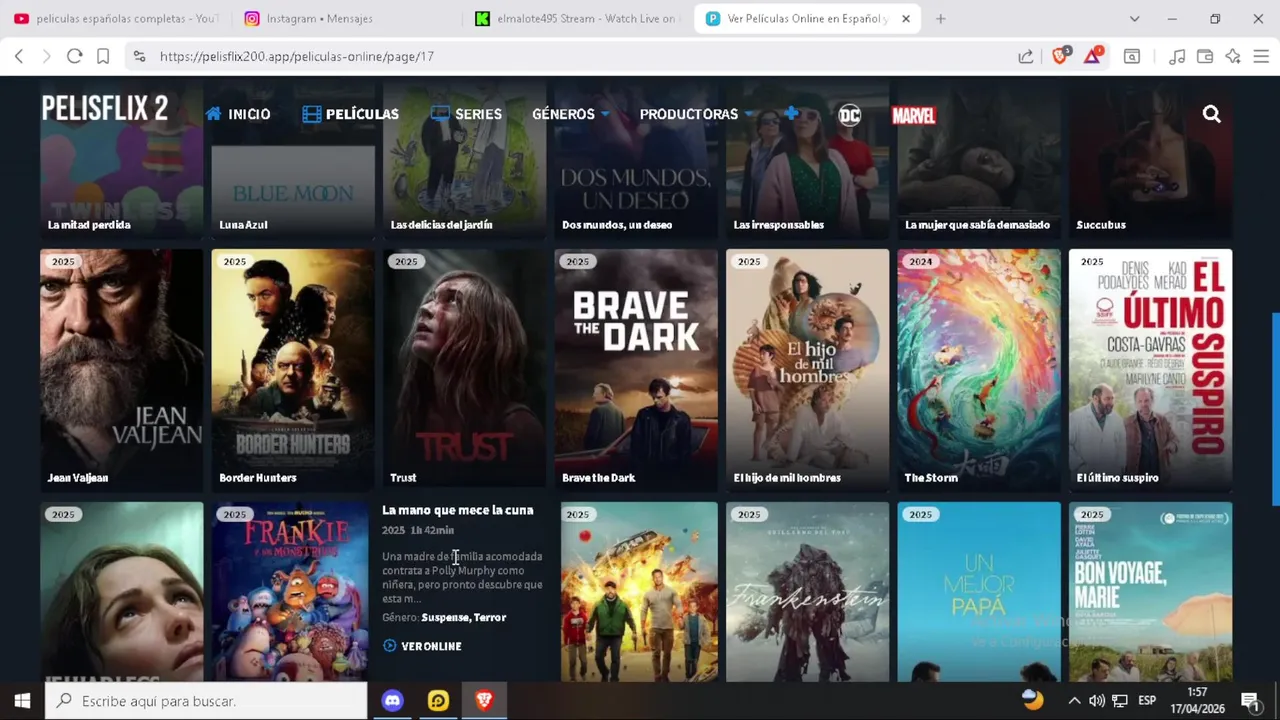
Task: Open the Leo AI sparkle icon
Action: click(1233, 57)
